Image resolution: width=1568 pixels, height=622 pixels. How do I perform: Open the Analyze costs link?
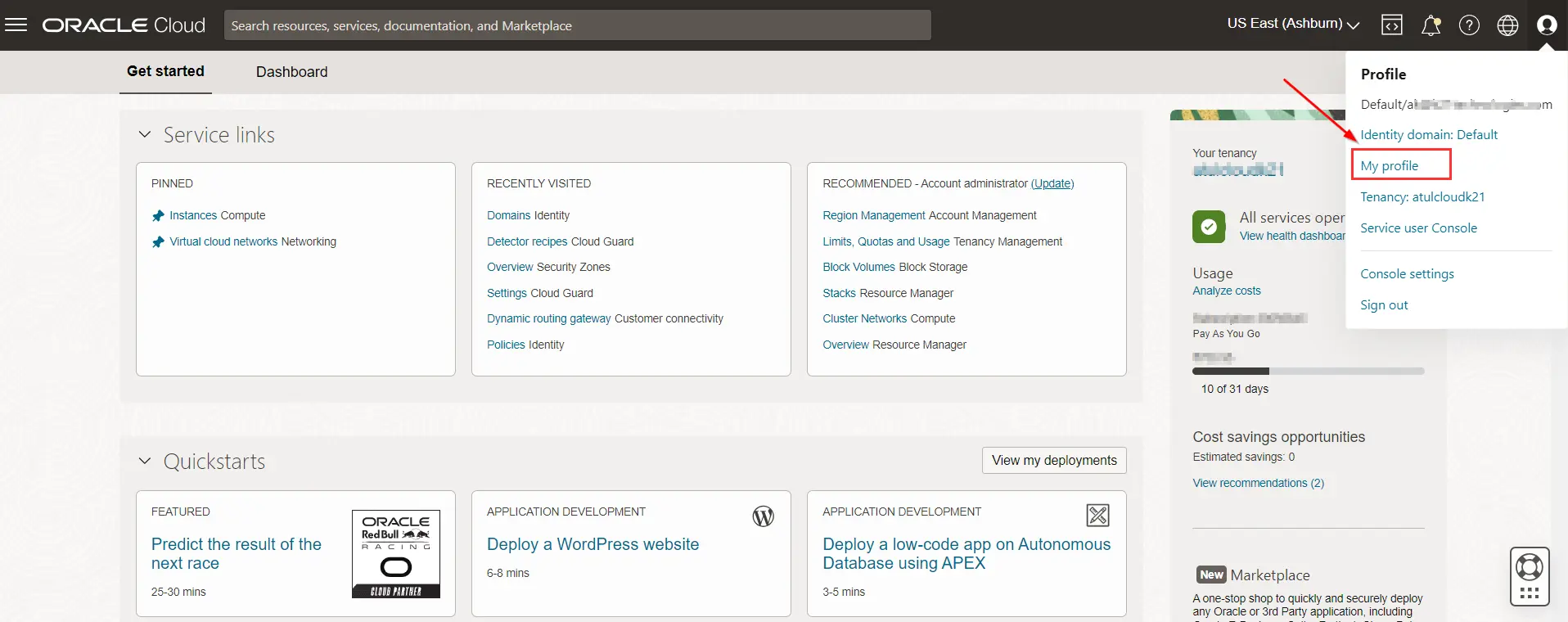(1226, 291)
